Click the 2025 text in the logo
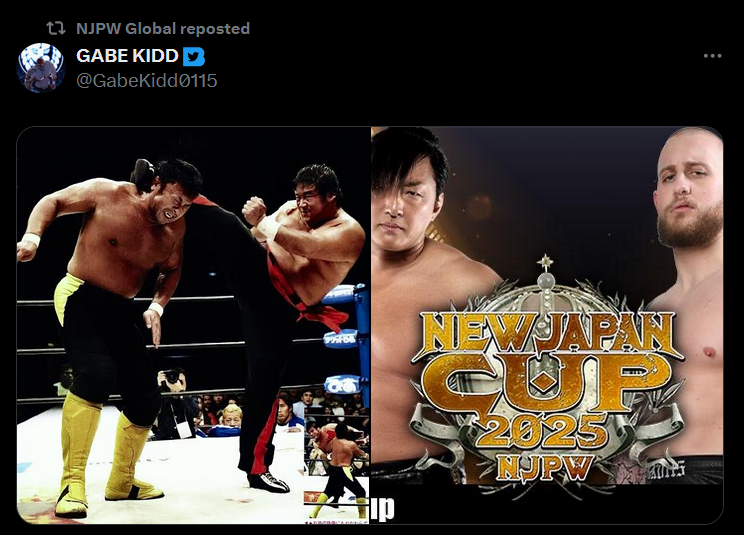The height and width of the screenshot is (535, 744). 545,432
